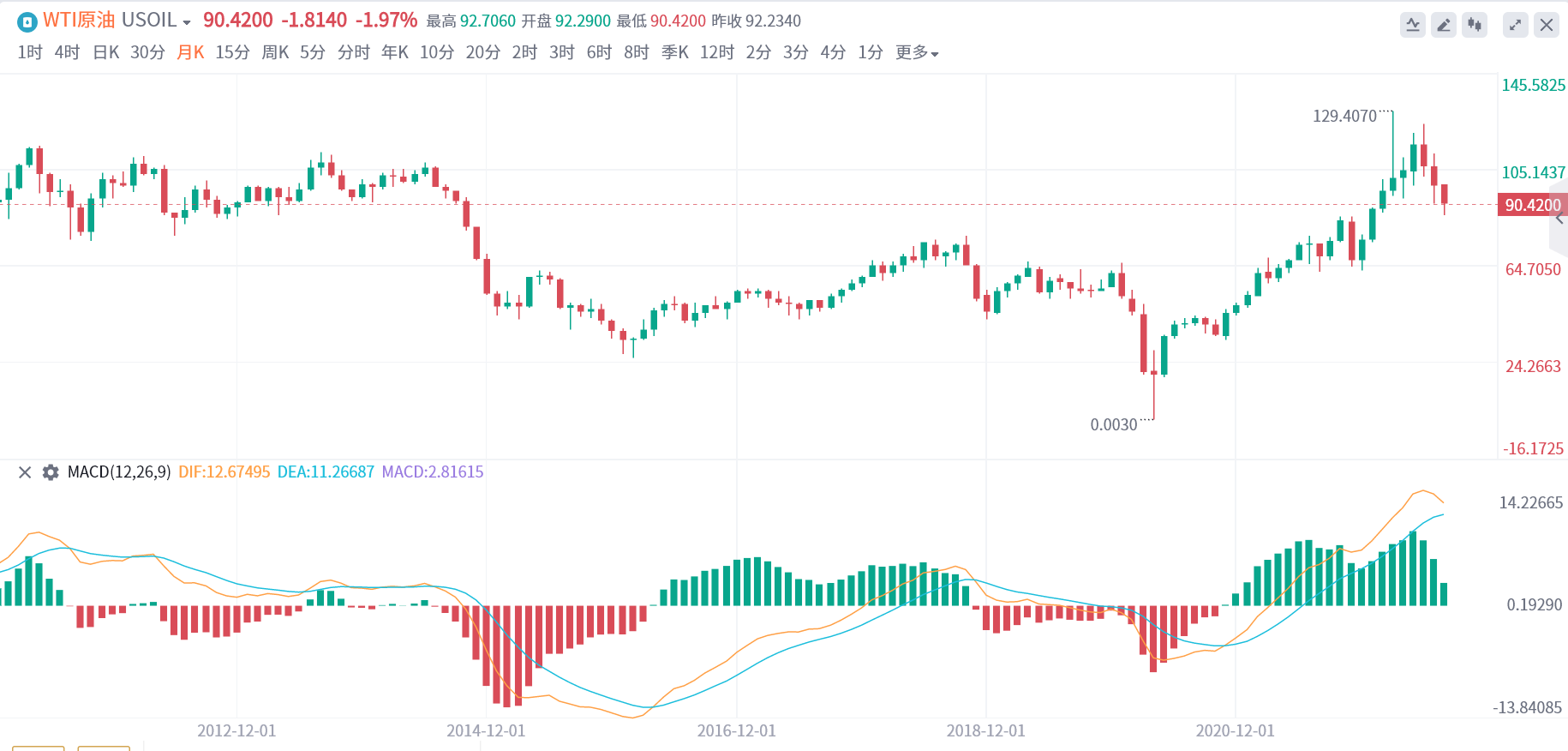Click the arrow beside the 90.4200 price tag
Viewport: 1568px width, 751px height.
pos(1559,219)
